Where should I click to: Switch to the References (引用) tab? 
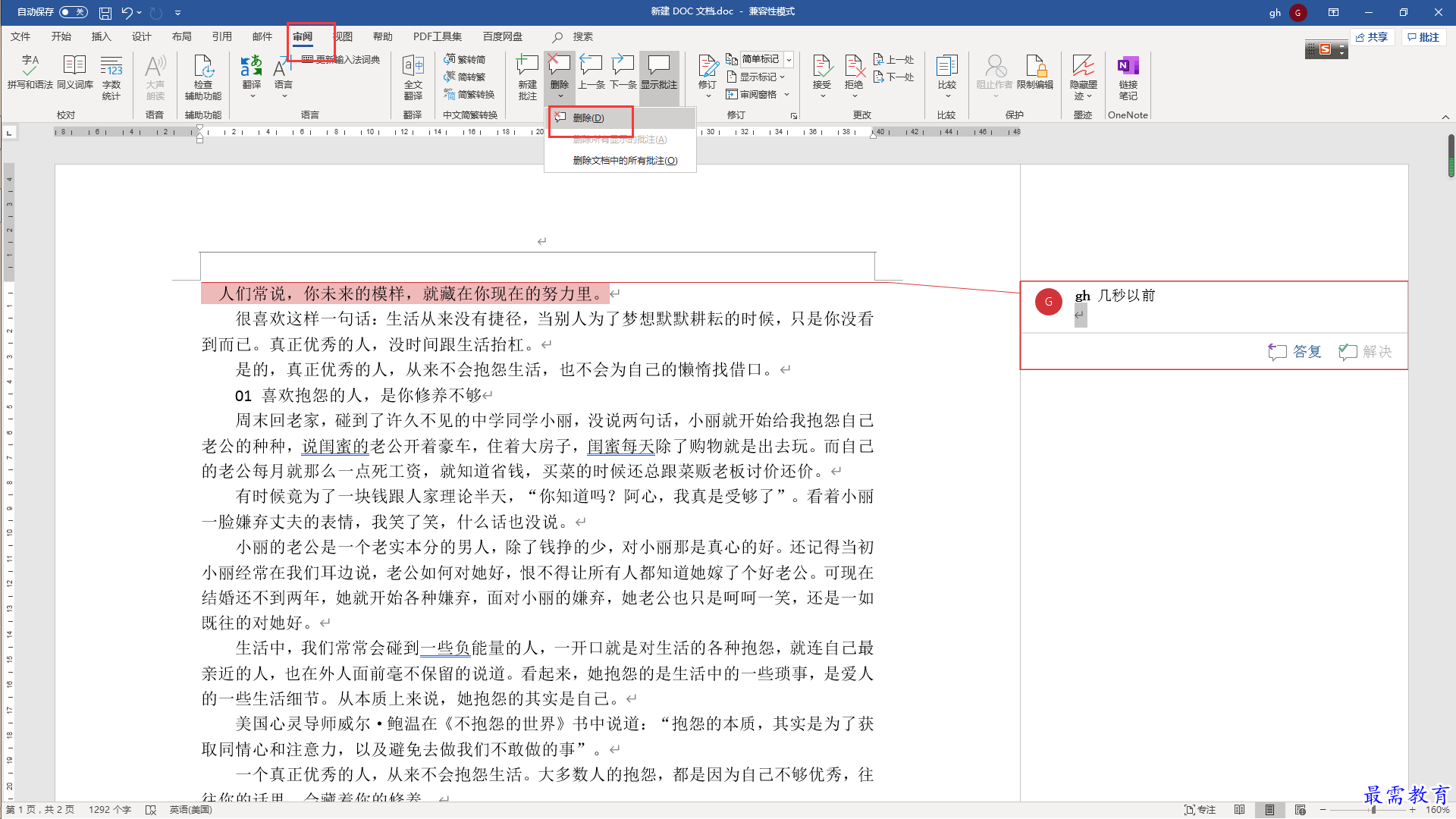[x=222, y=36]
